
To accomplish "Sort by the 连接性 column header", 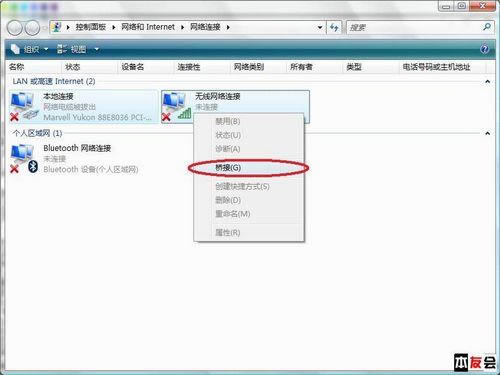I will pyautogui.click(x=202, y=67).
